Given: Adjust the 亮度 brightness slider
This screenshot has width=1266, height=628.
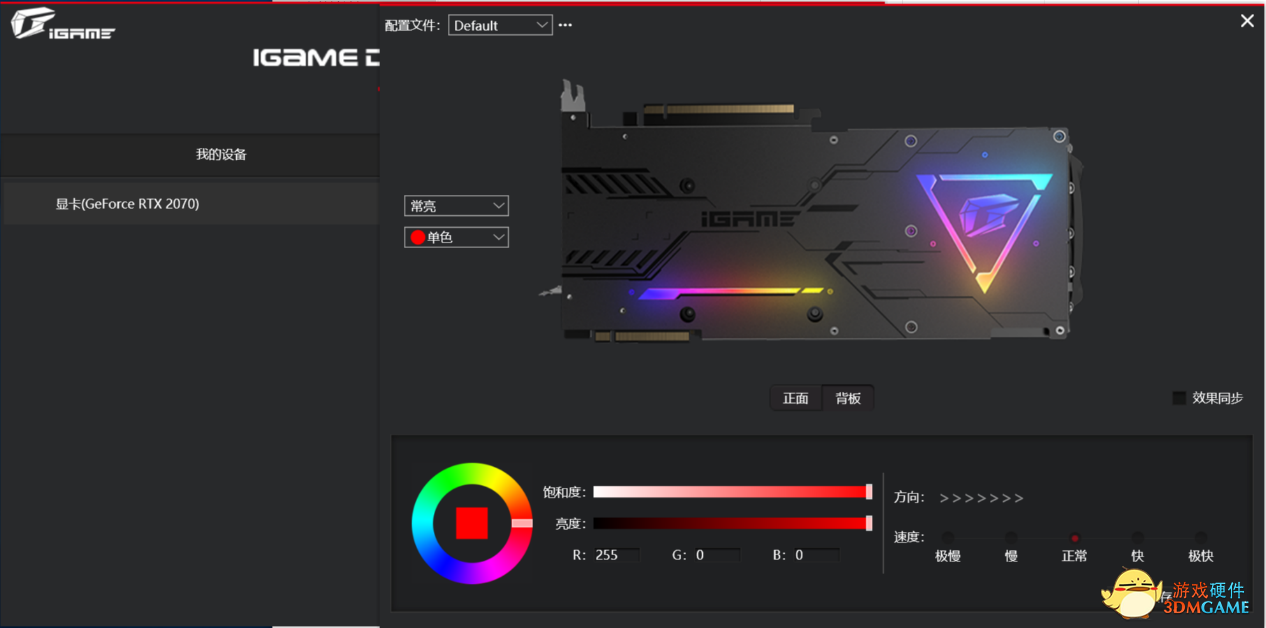Looking at the screenshot, I should (x=733, y=523).
